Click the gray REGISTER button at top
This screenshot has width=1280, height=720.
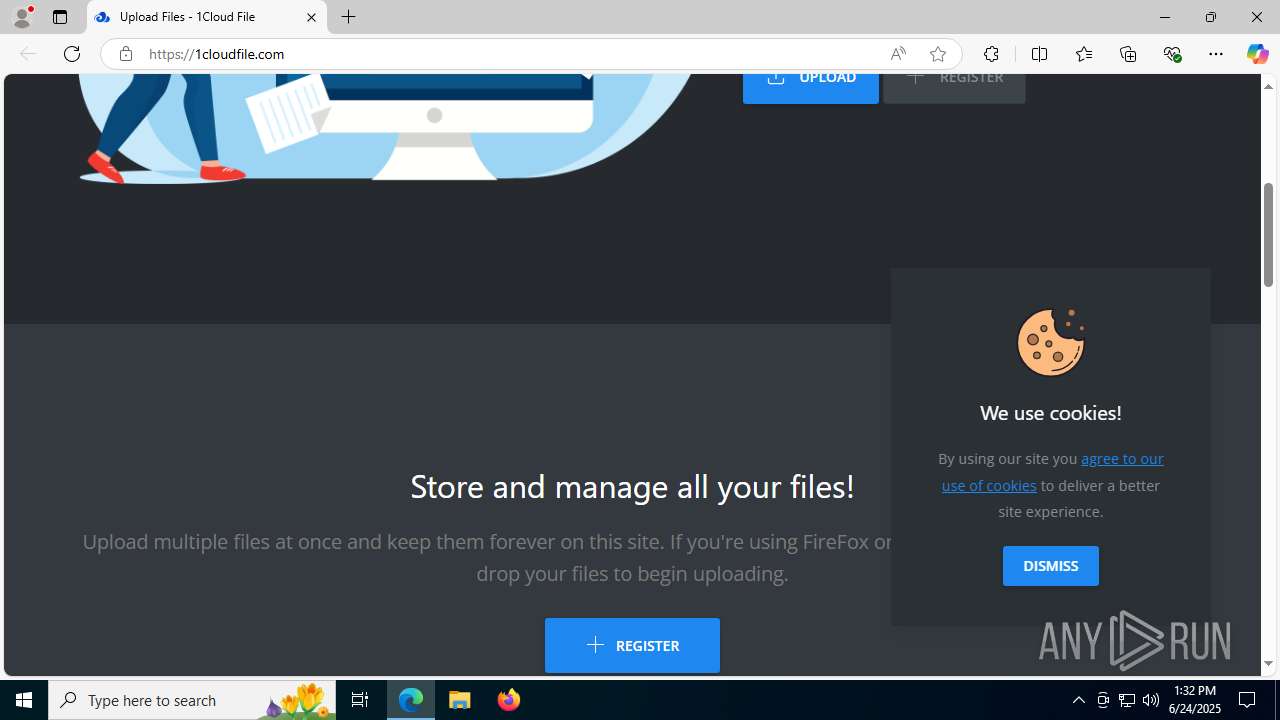(954, 88)
